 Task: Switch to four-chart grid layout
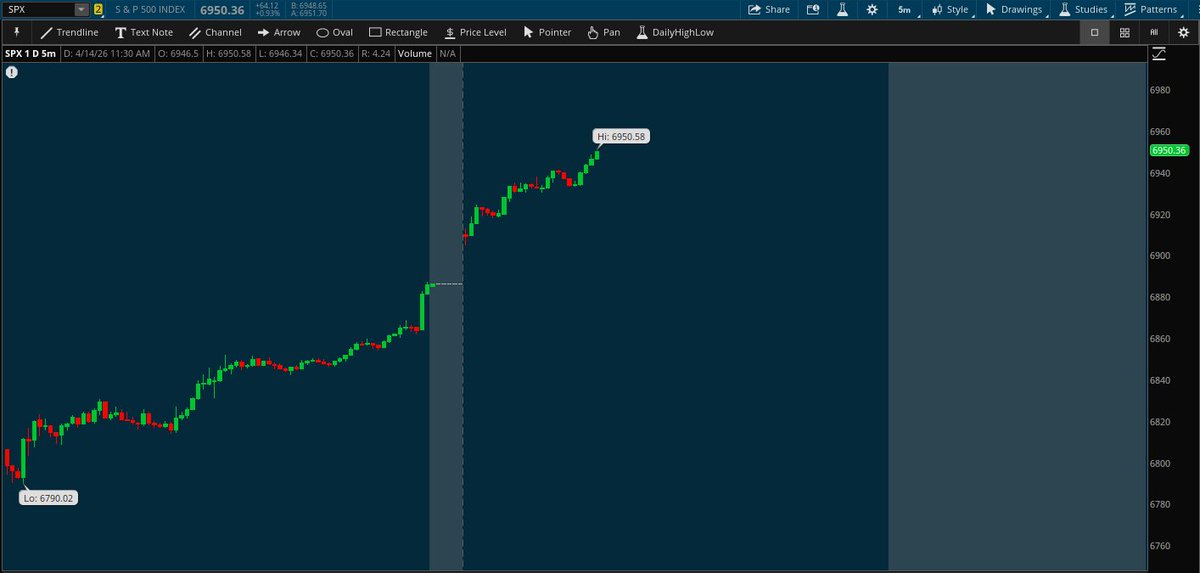click(x=1125, y=32)
